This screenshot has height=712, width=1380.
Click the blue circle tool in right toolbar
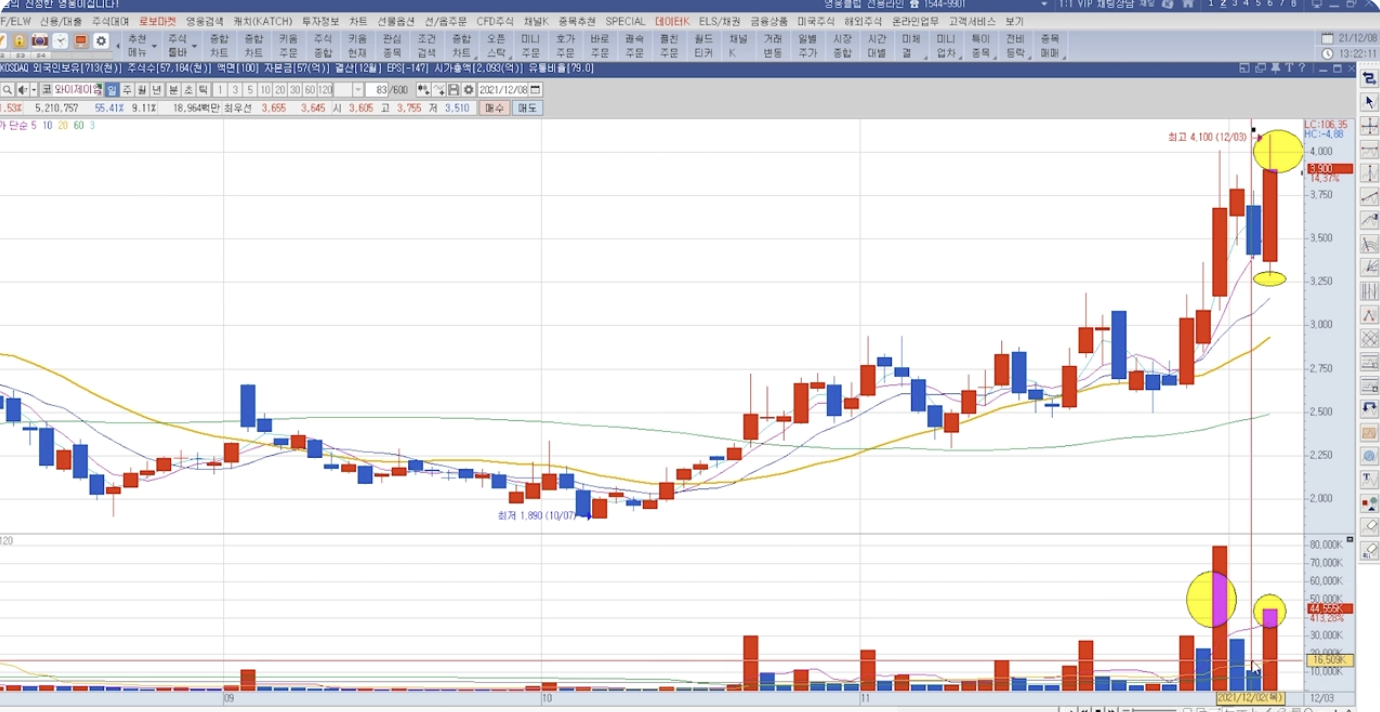1369,455
